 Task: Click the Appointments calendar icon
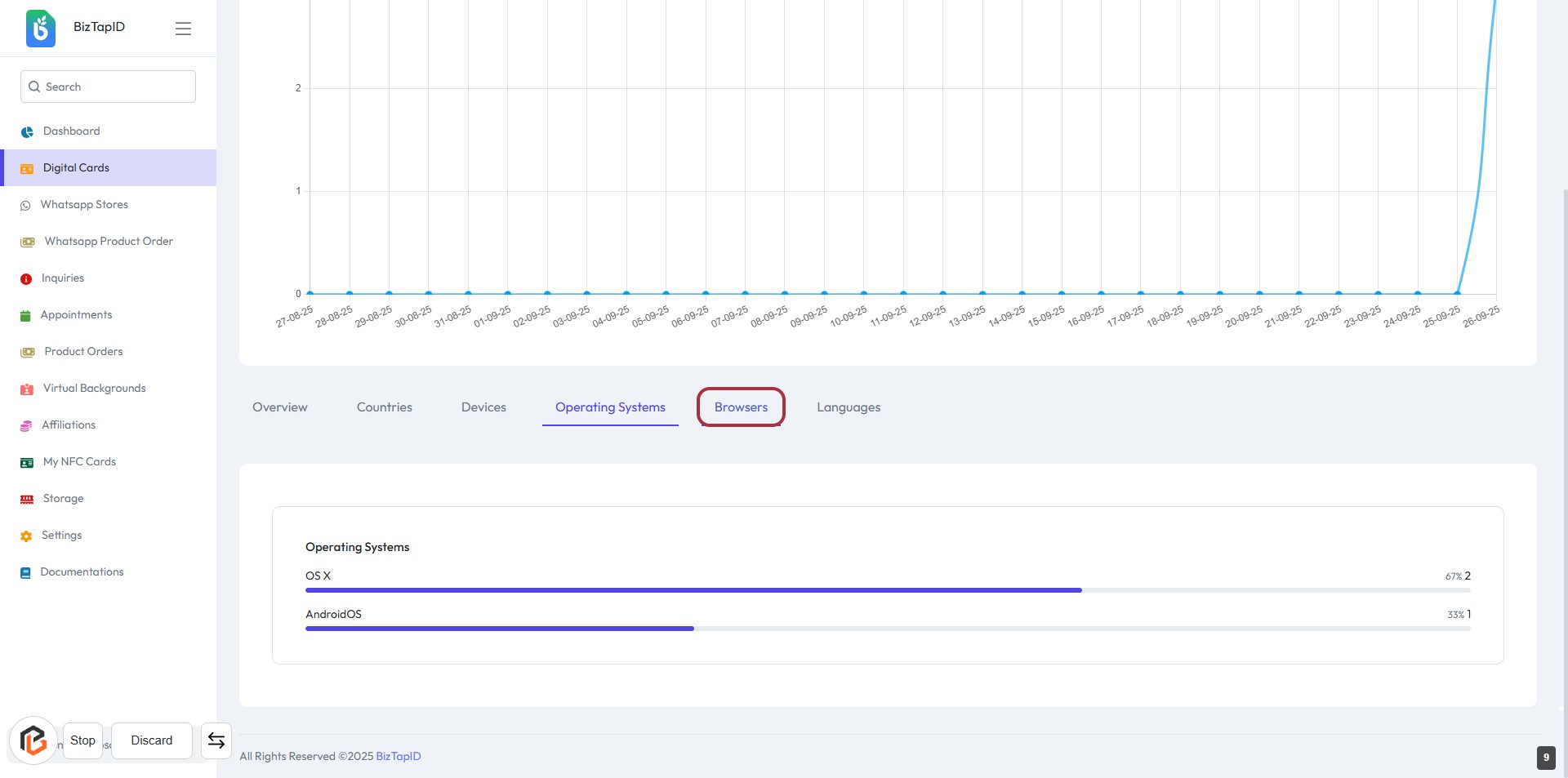[25, 316]
